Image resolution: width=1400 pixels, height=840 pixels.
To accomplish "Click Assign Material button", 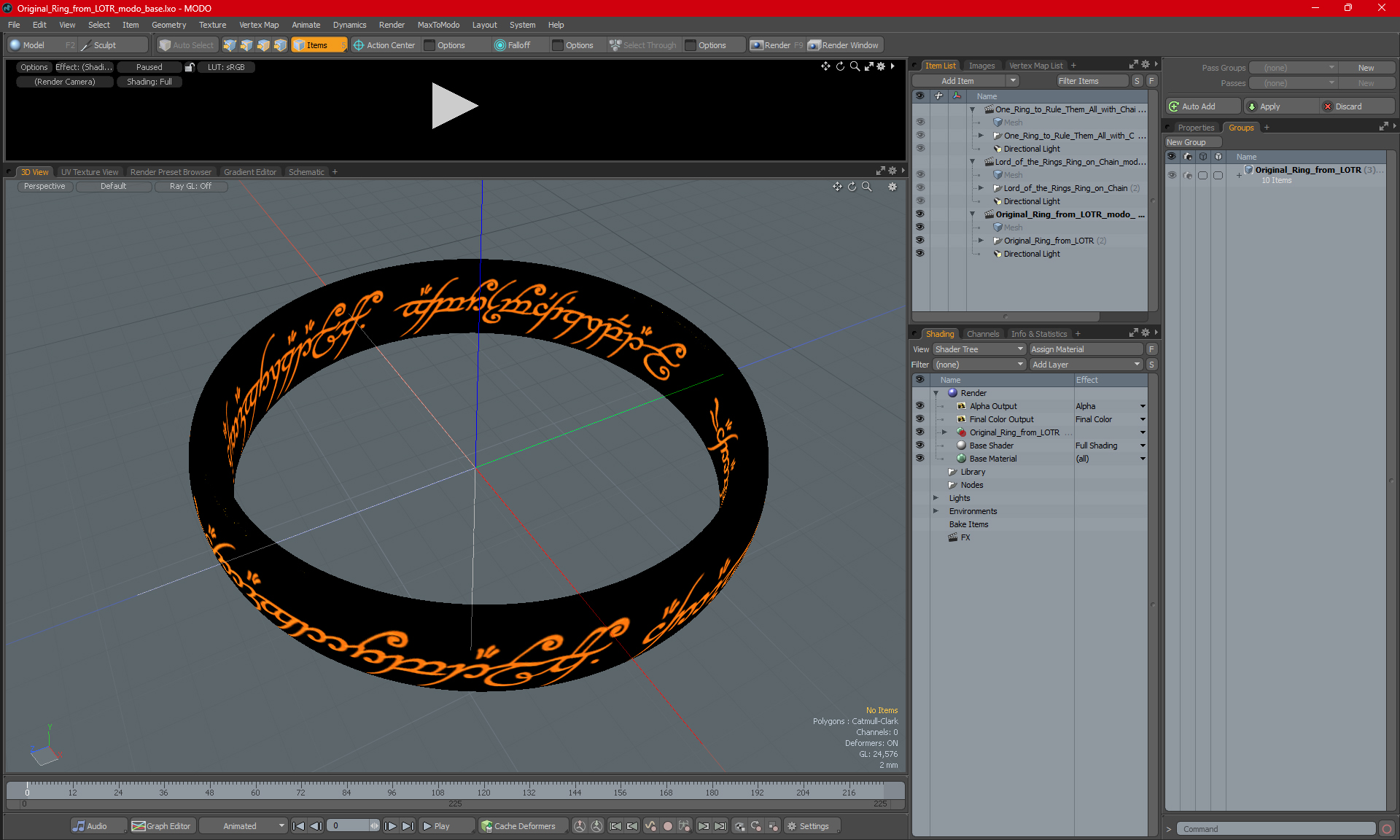I will pos(1086,349).
